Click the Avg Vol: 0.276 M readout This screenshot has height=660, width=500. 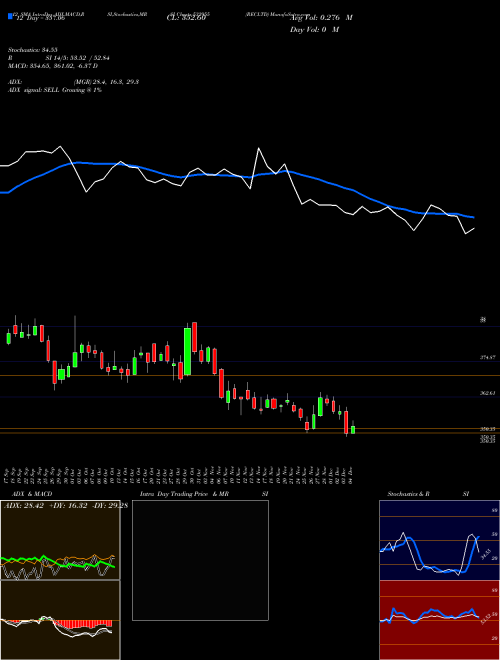coord(321,18)
